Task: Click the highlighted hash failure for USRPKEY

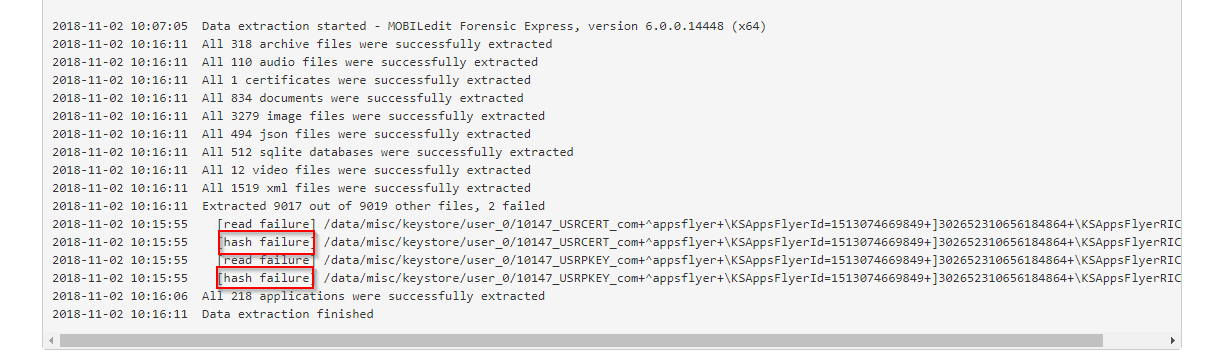Action: pyautogui.click(x=266, y=278)
